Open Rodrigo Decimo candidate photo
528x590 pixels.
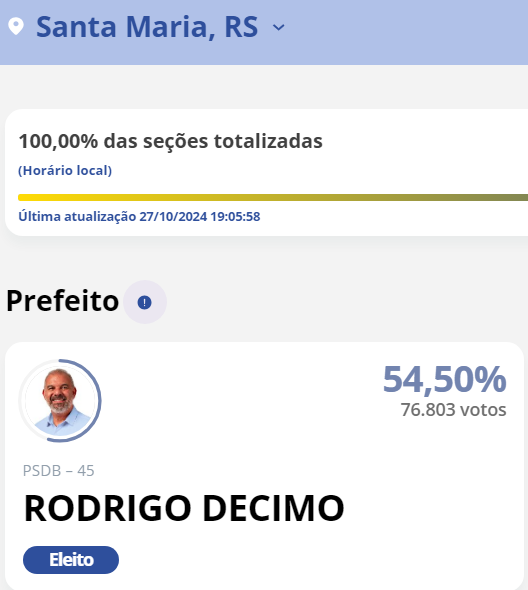(60, 401)
